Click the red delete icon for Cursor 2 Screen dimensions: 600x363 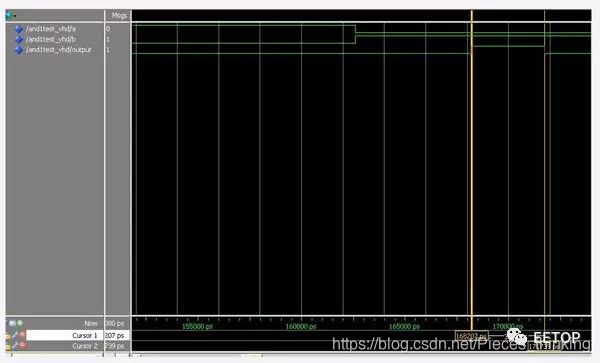(x=23, y=346)
